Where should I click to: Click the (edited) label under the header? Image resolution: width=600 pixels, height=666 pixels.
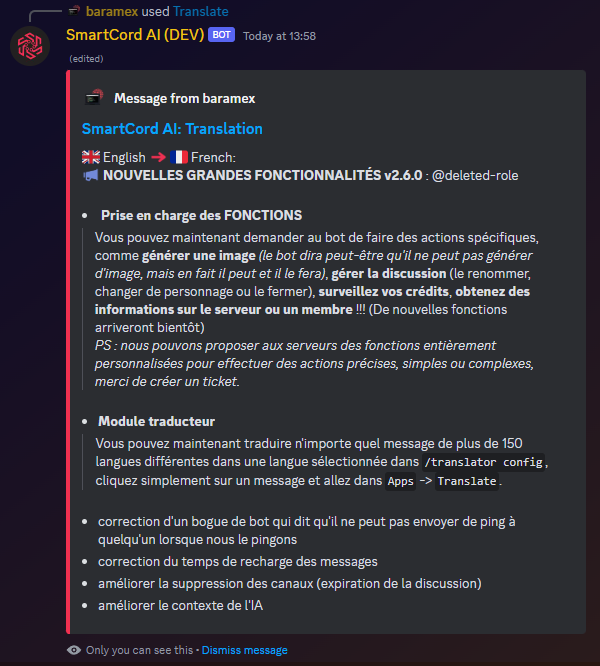(x=84, y=58)
